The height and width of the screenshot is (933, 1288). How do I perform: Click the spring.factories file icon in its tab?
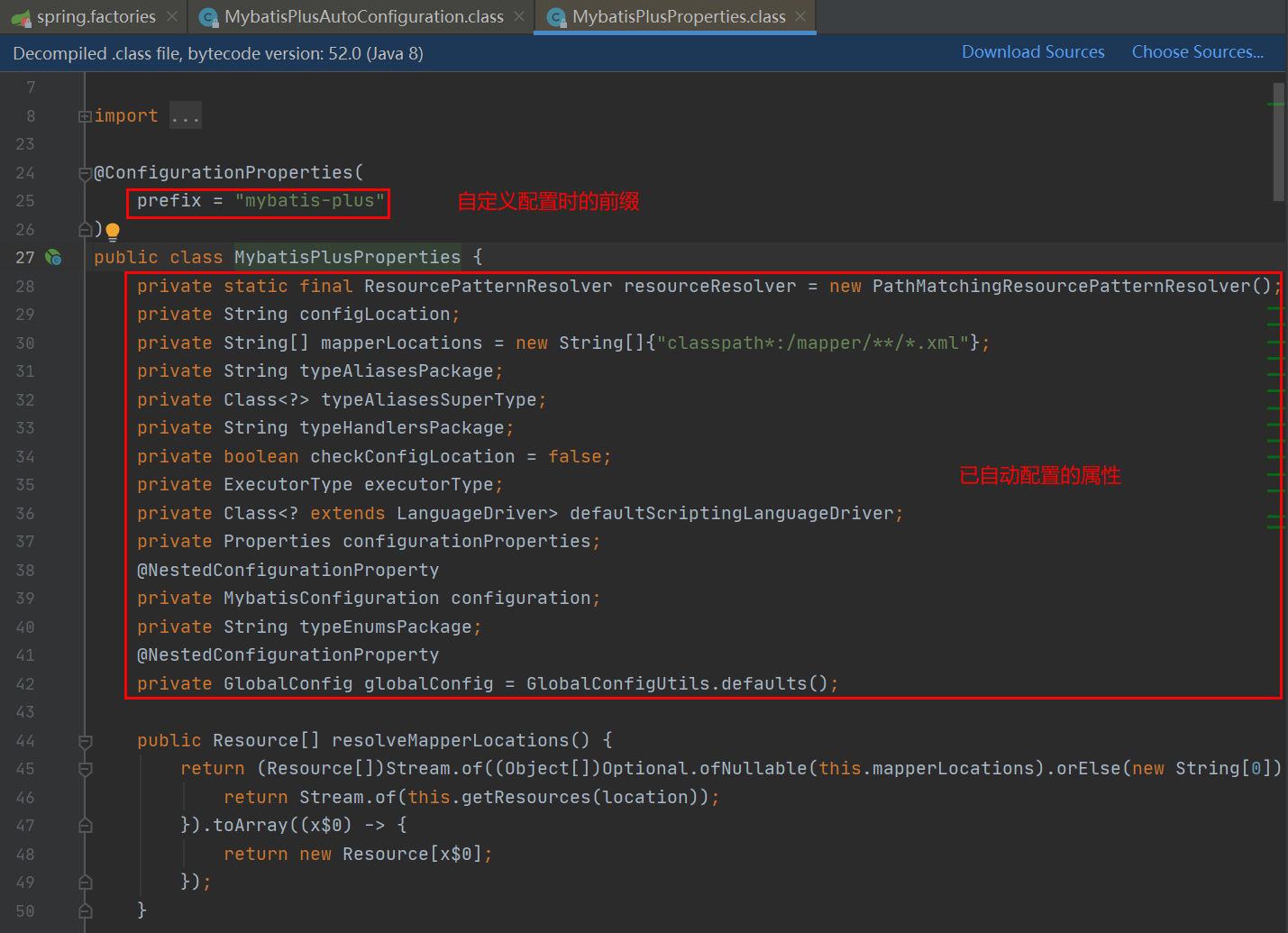pos(22,17)
